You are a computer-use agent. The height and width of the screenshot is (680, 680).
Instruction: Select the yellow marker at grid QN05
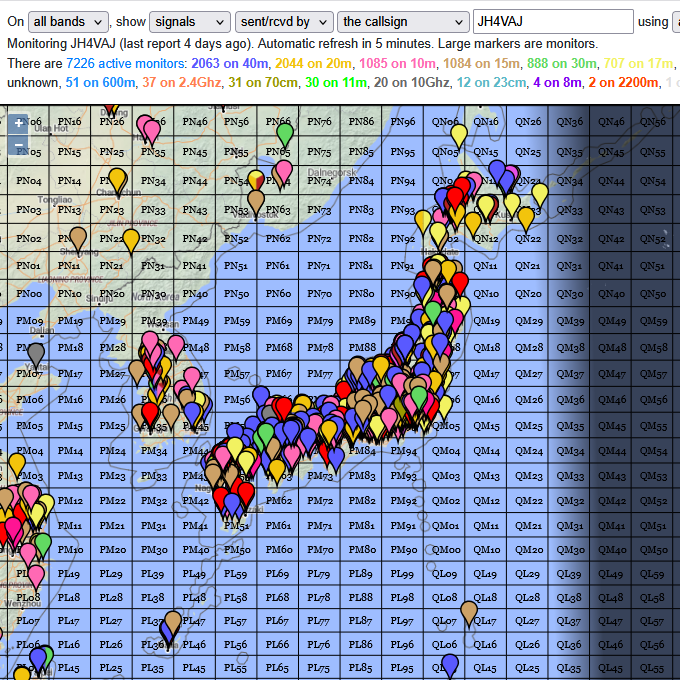click(458, 134)
